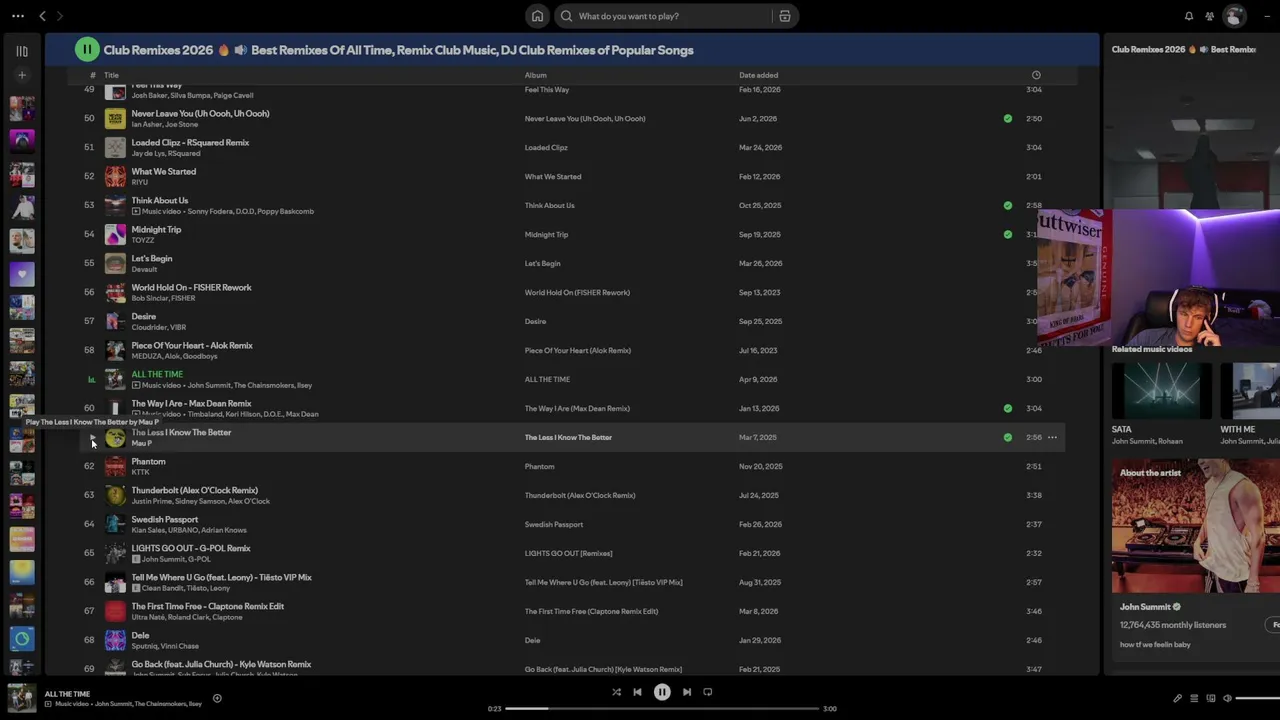The width and height of the screenshot is (1280, 720).
Task: Skip to the next track
Action: click(687, 692)
